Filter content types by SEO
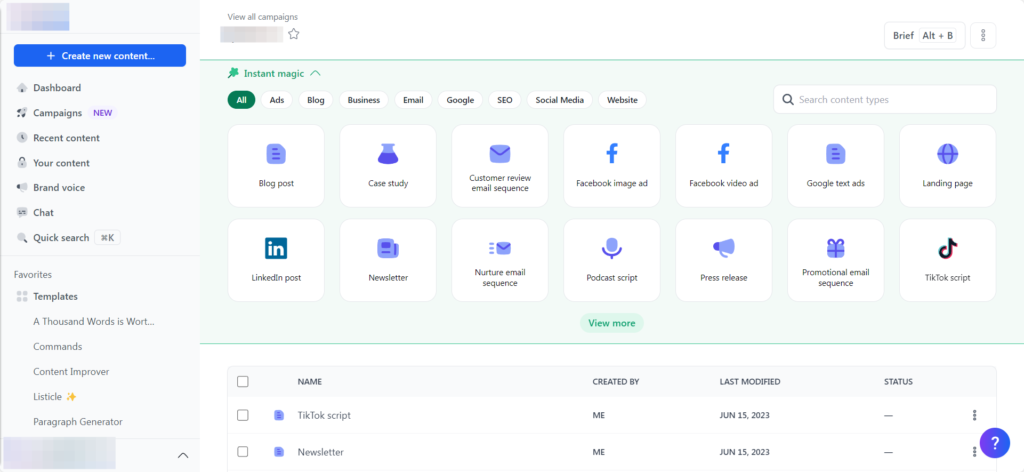Viewport: 1024px width, 472px height. click(x=505, y=100)
